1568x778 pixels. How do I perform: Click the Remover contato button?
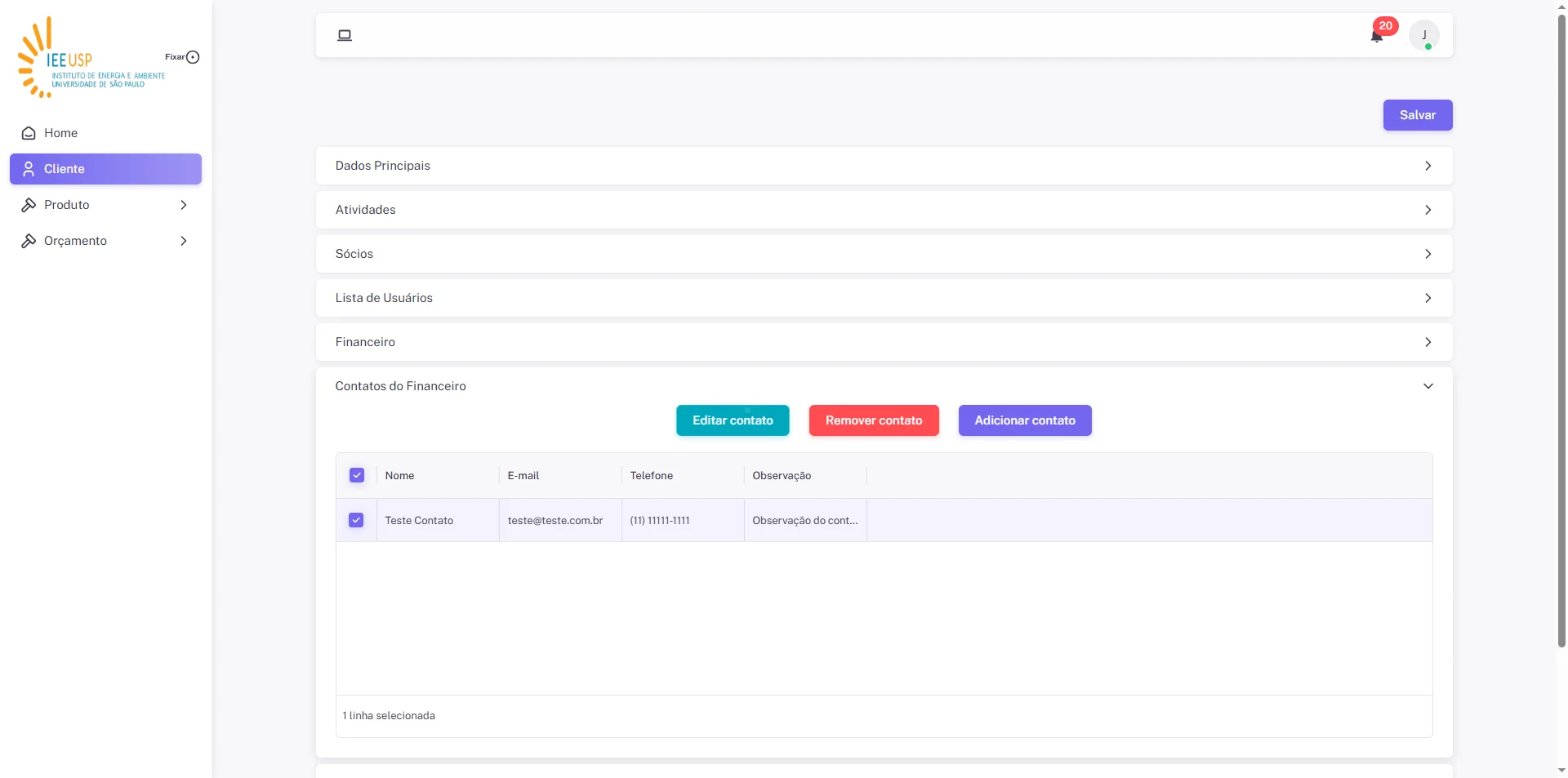pyautogui.click(x=874, y=420)
